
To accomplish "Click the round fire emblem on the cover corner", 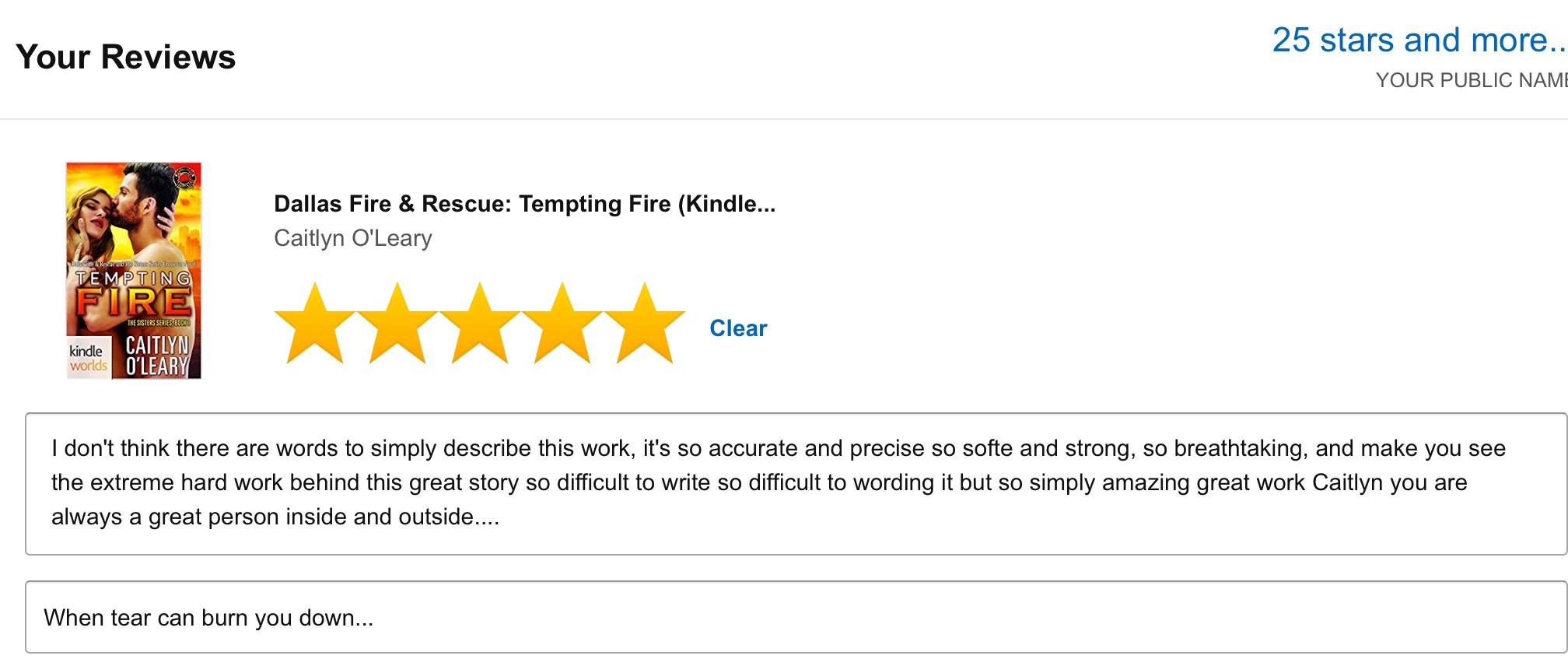I will 184,177.
